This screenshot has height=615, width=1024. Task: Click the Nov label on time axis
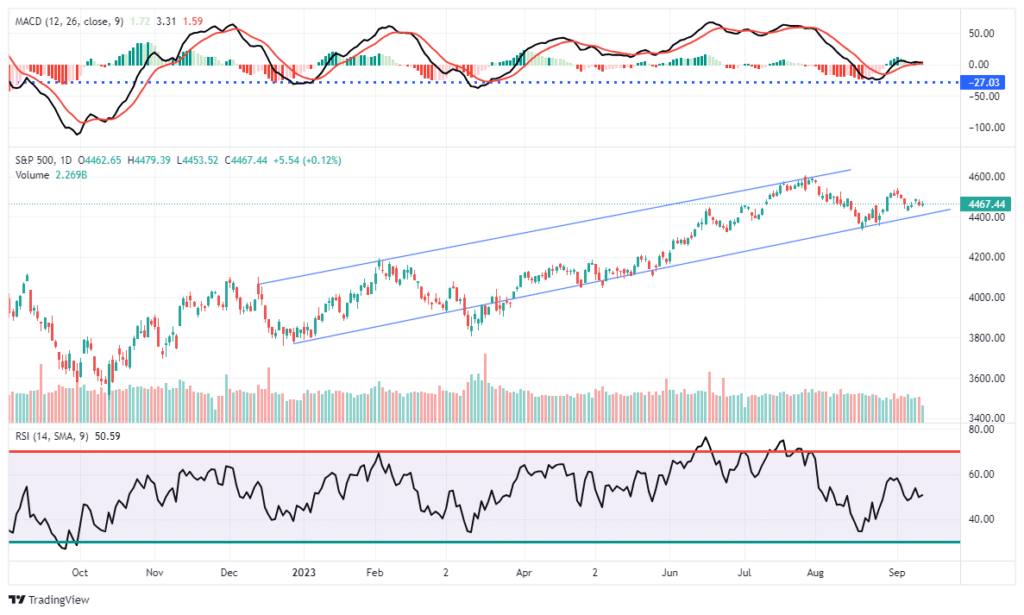pos(154,573)
